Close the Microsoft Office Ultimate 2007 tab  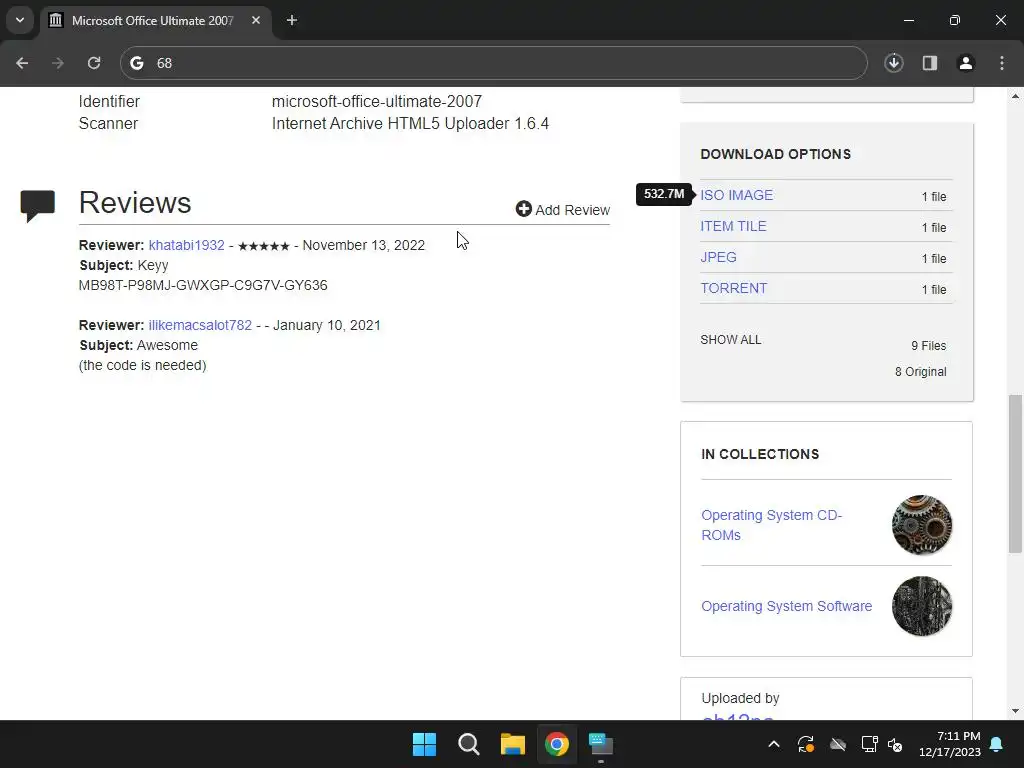coord(256,20)
